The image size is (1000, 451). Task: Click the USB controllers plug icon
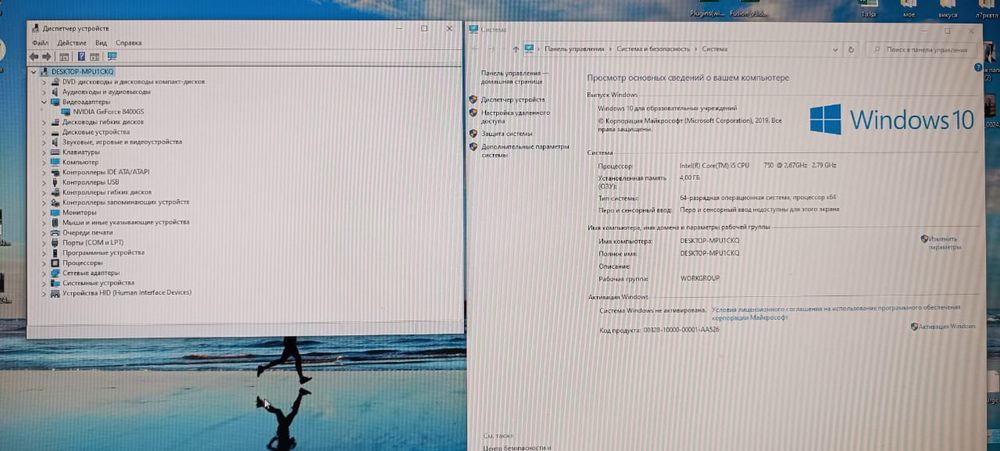point(55,182)
